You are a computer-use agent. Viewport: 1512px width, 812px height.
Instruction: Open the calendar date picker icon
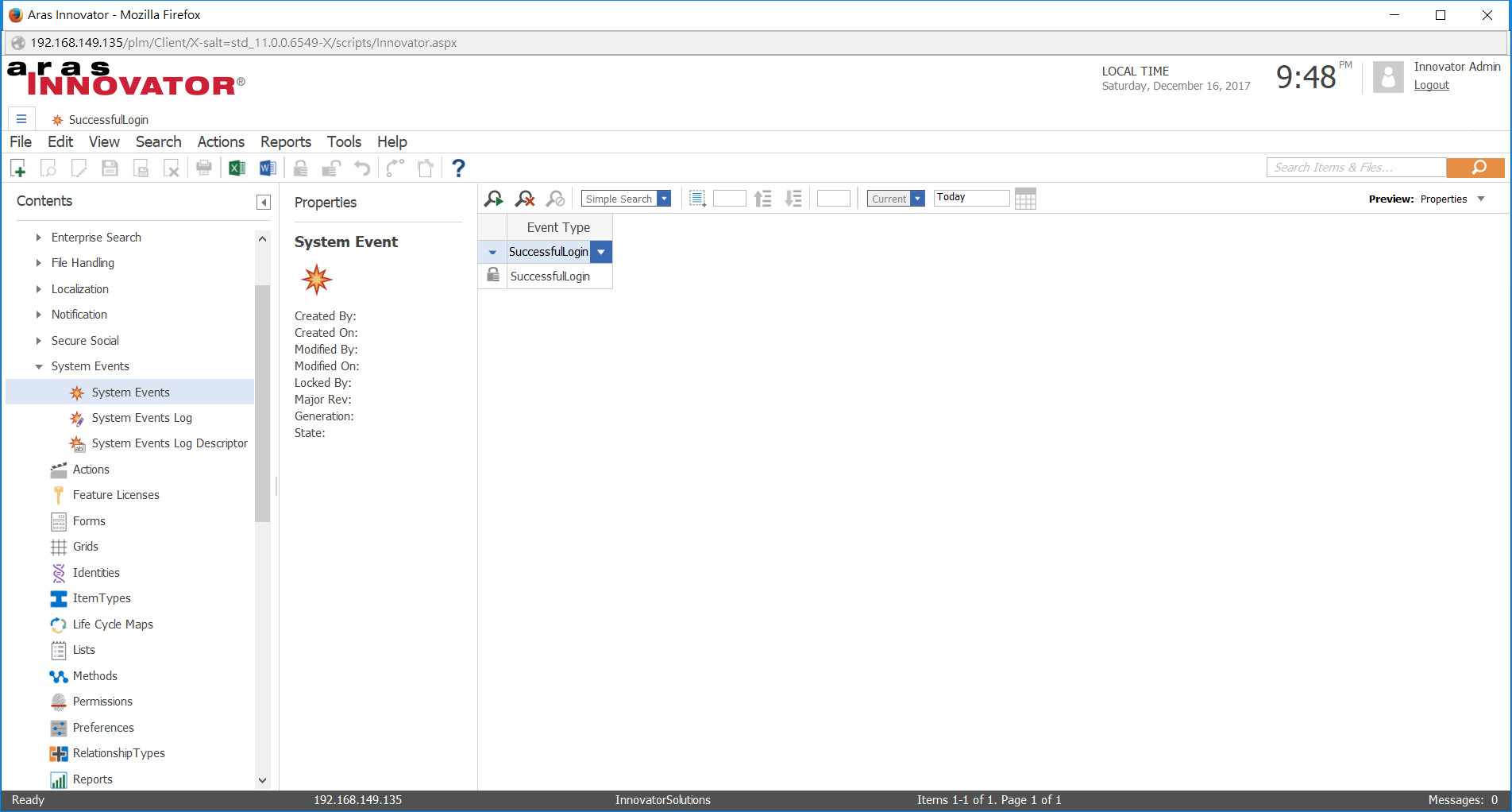click(x=1025, y=199)
